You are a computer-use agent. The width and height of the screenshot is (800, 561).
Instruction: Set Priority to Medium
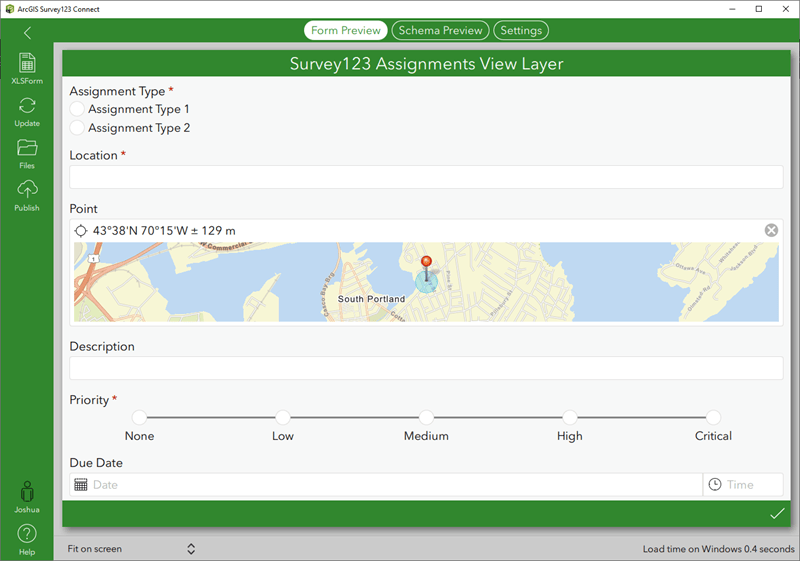[x=426, y=417]
